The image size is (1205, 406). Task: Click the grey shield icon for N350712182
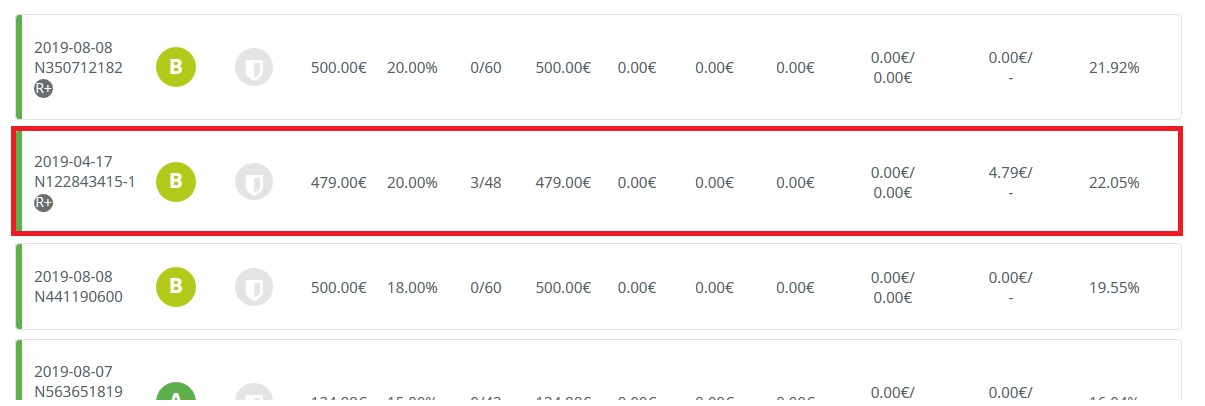point(254,68)
